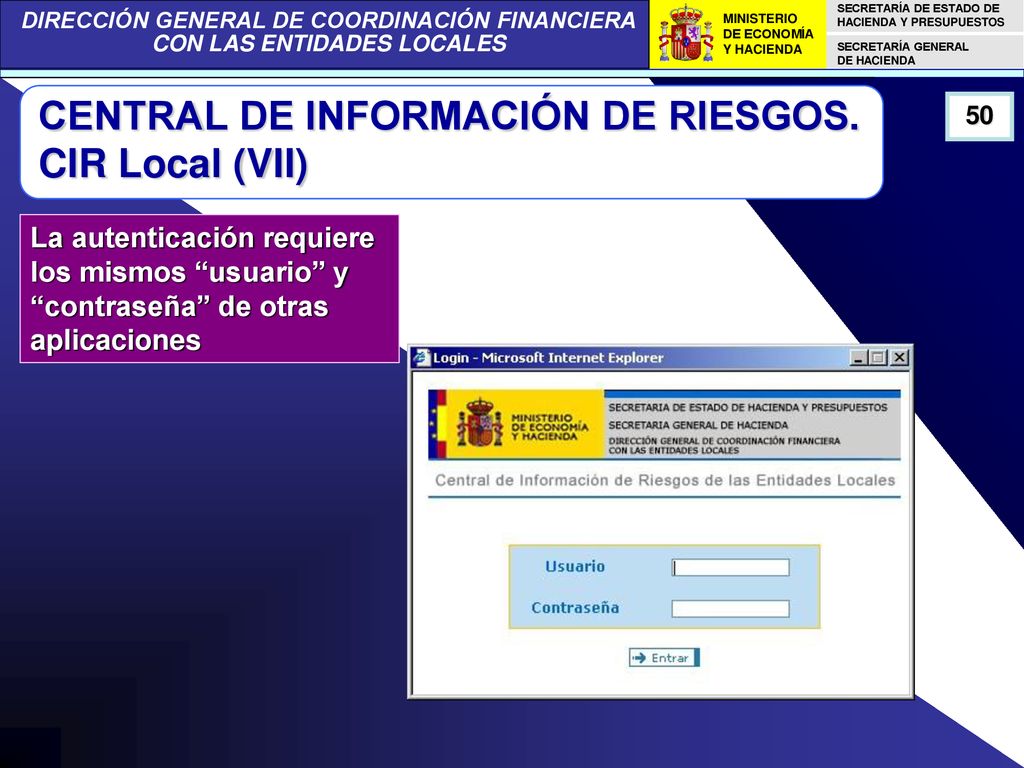Minimize the Login Internet Explorer window
Viewport: 1024px width, 768px height.
[859, 357]
